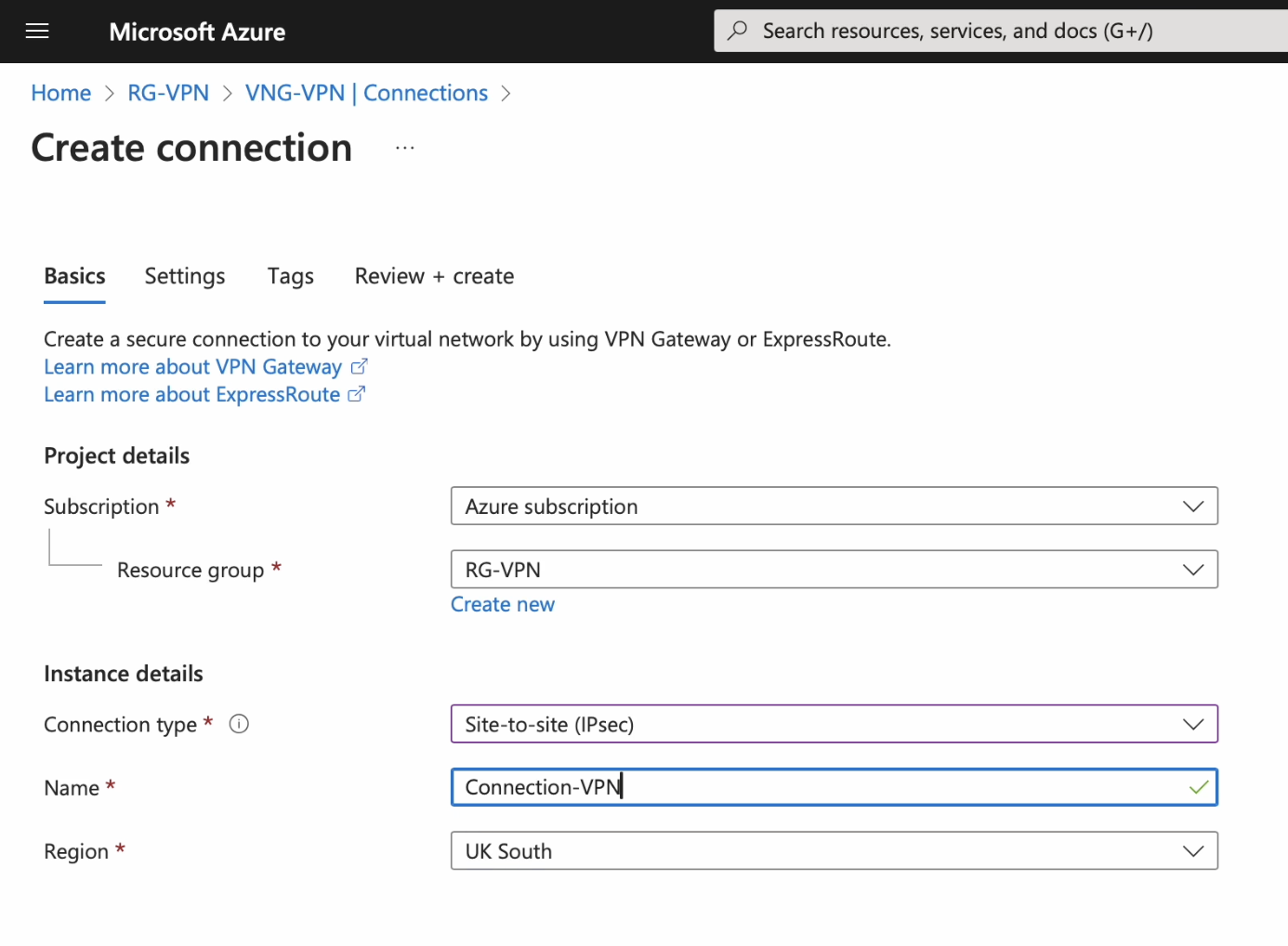Switch to the Settings tab
This screenshot has width=1288, height=946.
point(184,276)
